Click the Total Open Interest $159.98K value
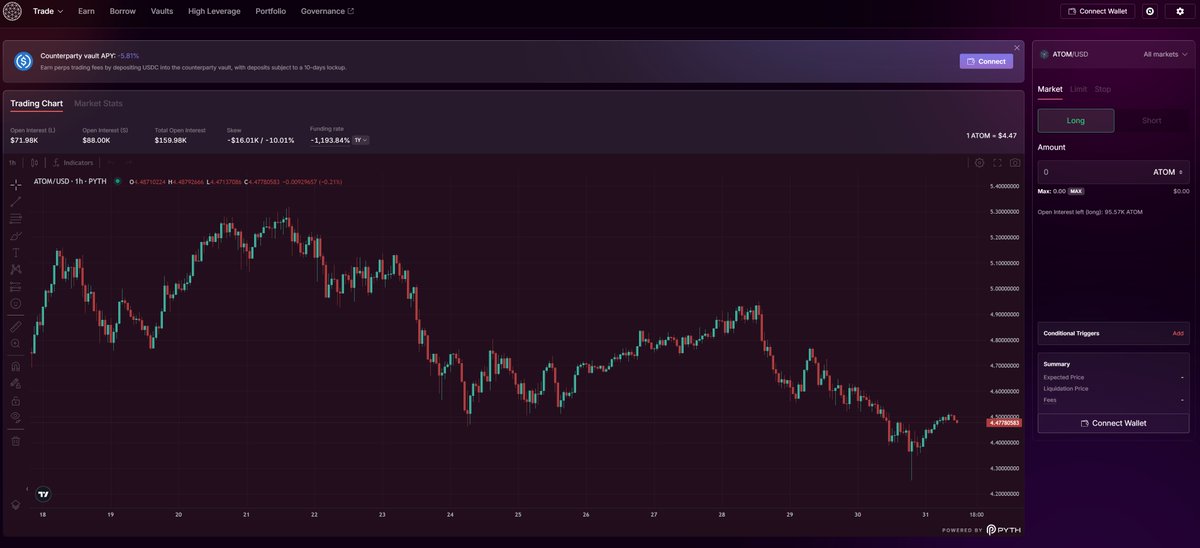The height and width of the screenshot is (548, 1200). point(170,140)
